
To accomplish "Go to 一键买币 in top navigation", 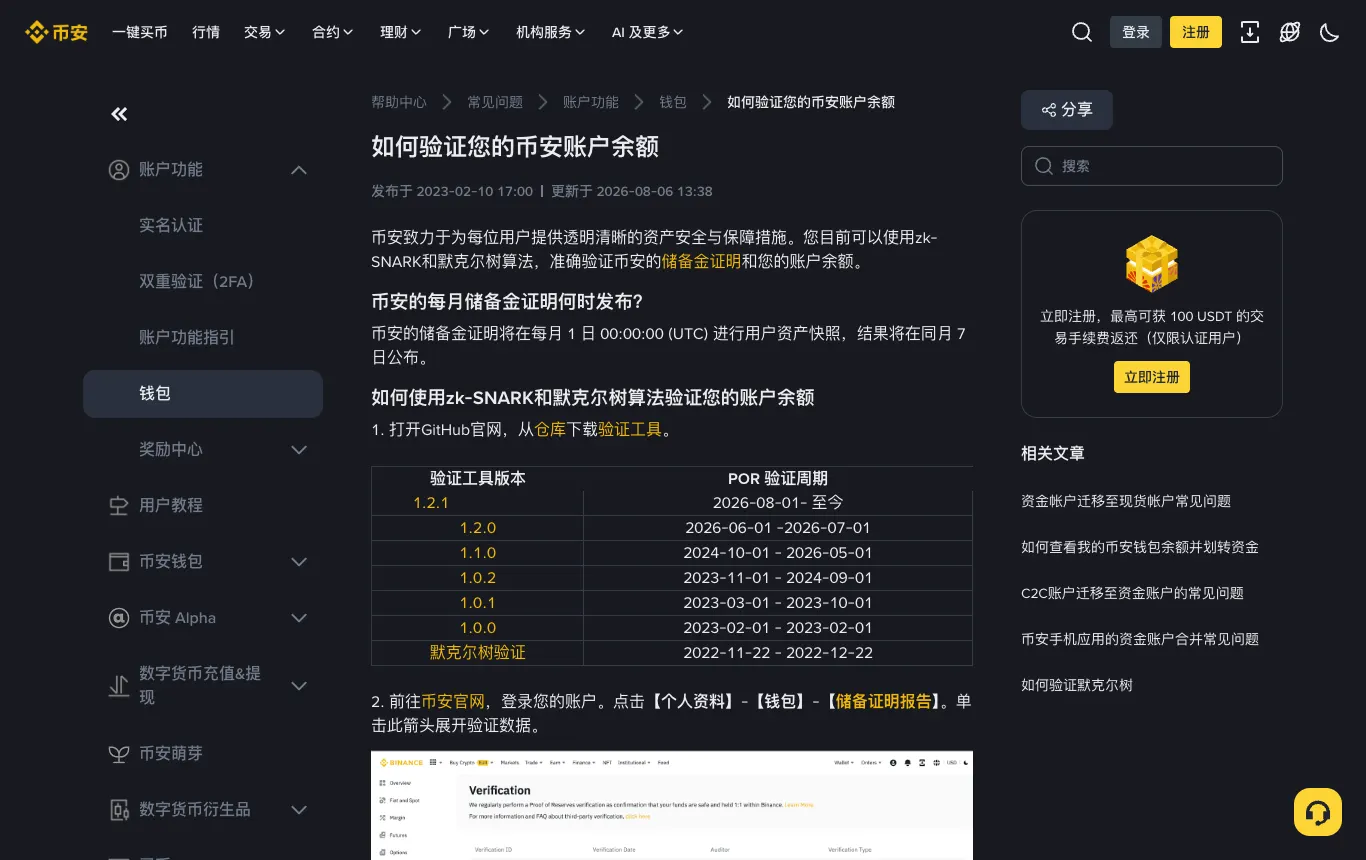I will point(140,32).
